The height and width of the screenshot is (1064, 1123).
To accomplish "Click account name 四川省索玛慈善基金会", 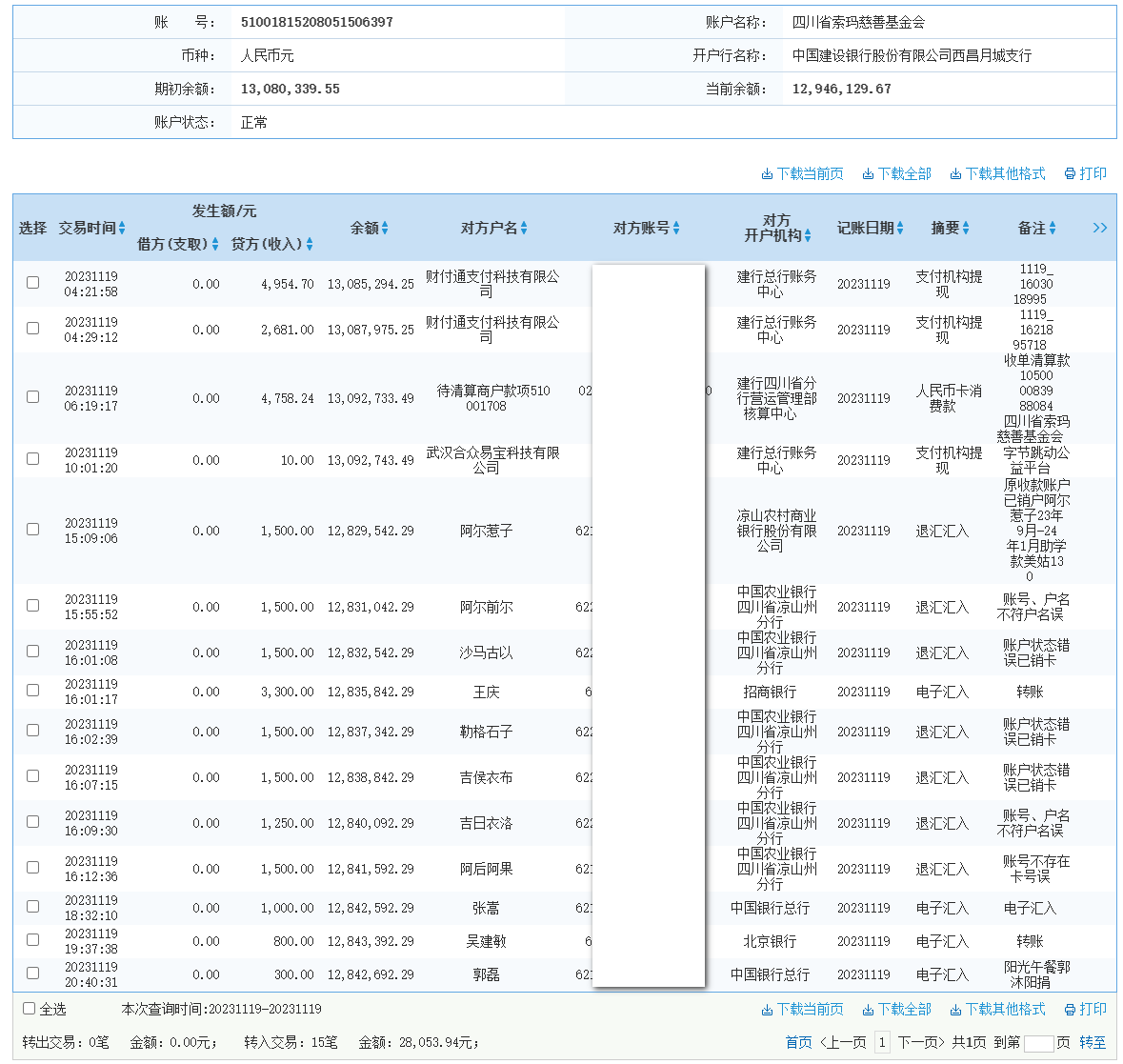I will coord(859,22).
